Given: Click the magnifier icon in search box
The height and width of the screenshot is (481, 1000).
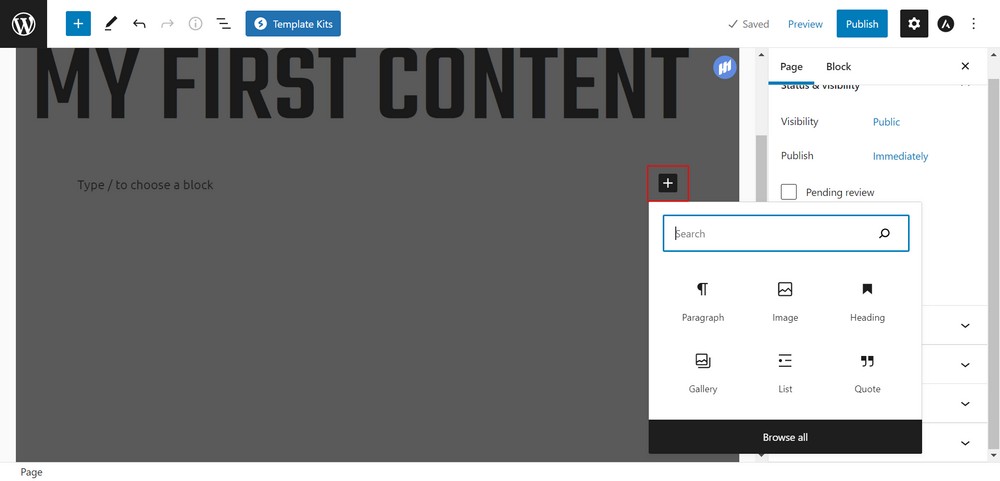Looking at the screenshot, I should pyautogui.click(x=884, y=233).
